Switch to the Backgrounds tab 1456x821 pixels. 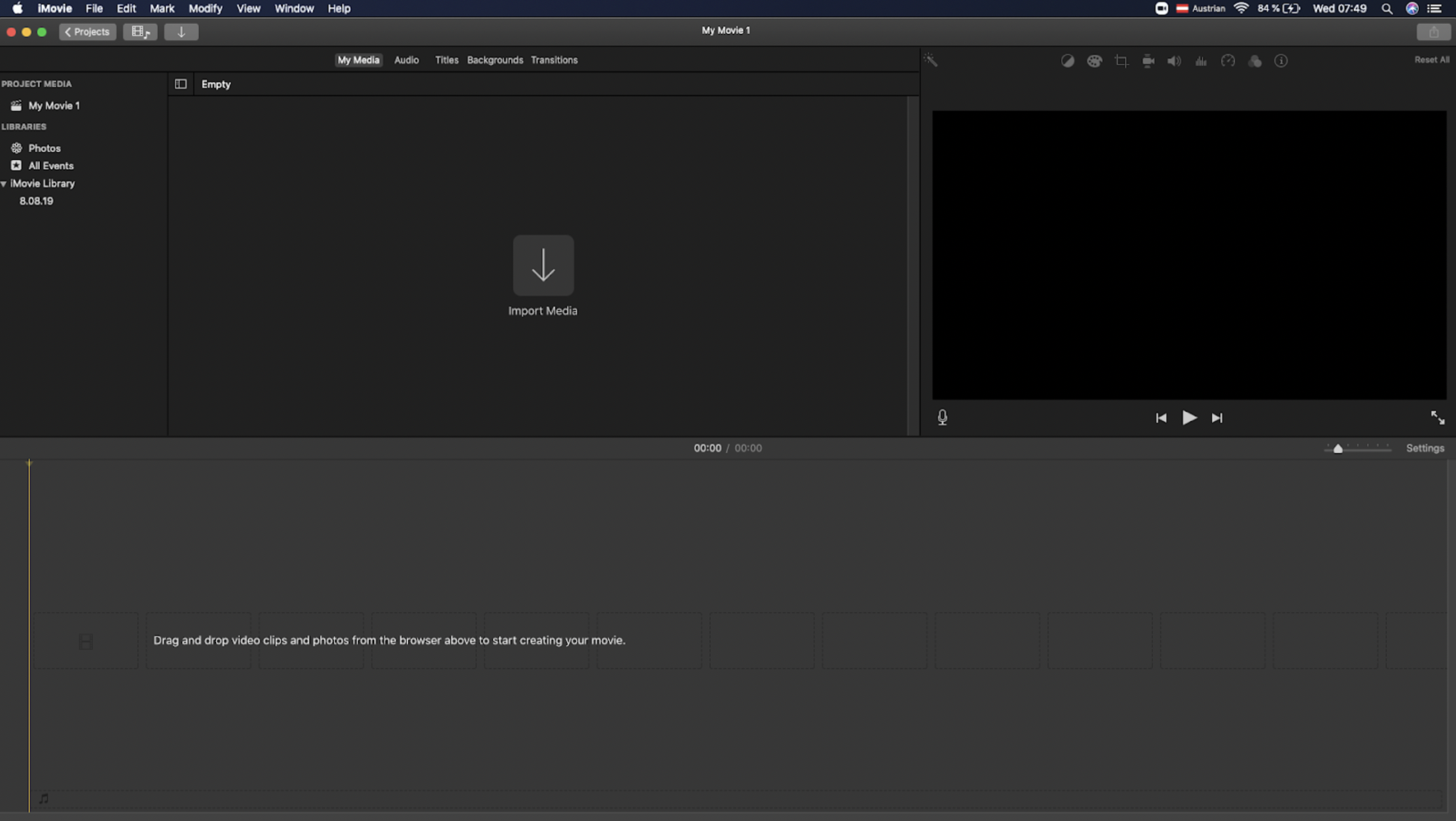[x=495, y=60]
